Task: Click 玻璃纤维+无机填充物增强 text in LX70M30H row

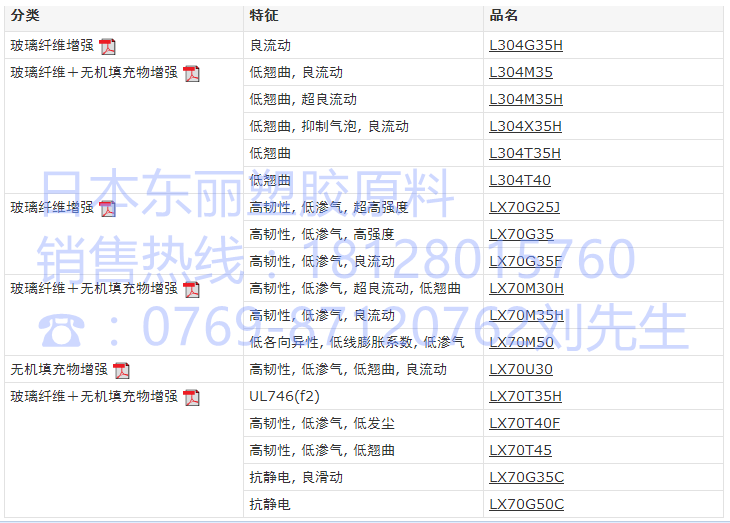Action: (x=94, y=288)
